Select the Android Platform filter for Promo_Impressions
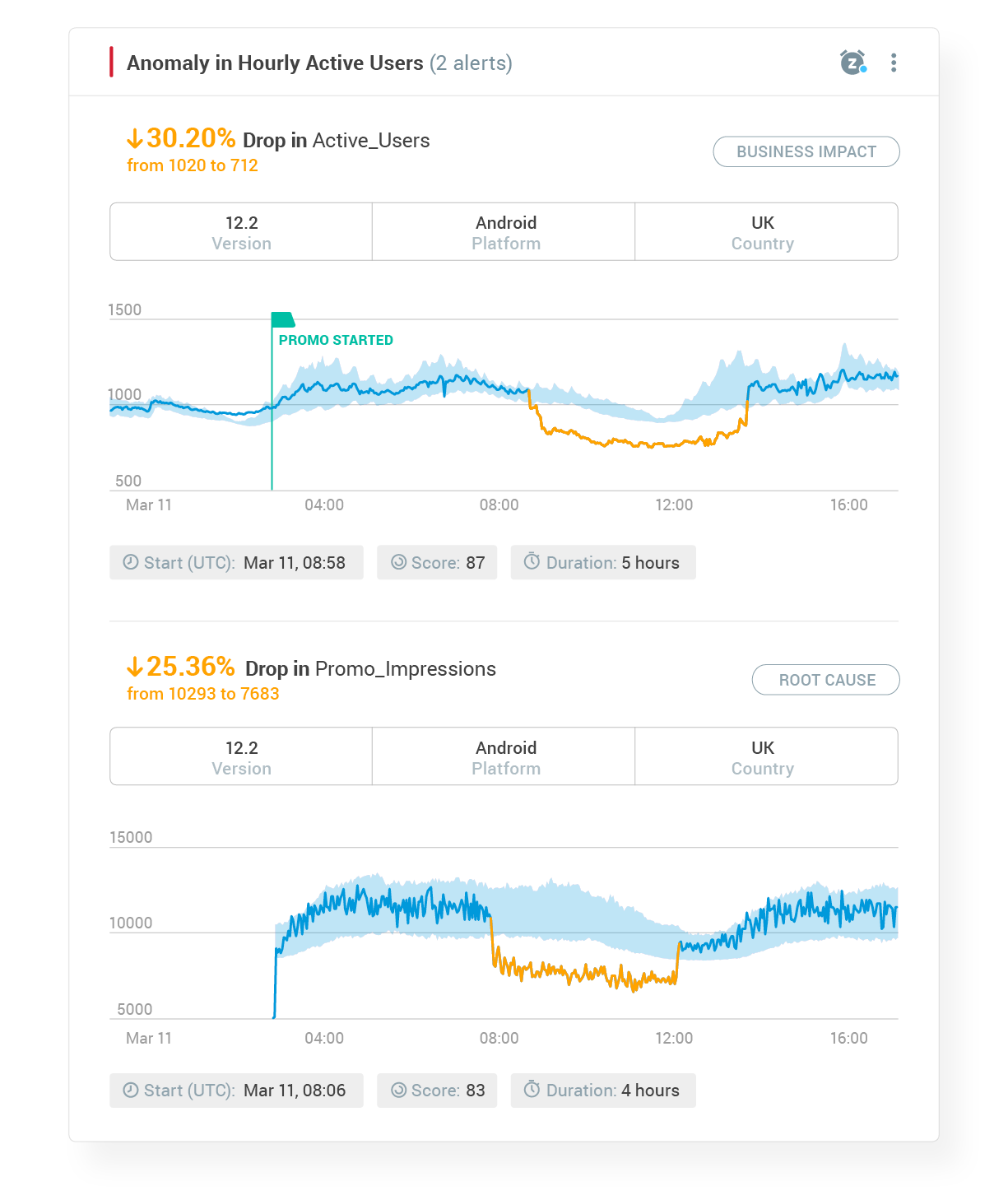1008x1200 pixels. point(505,757)
